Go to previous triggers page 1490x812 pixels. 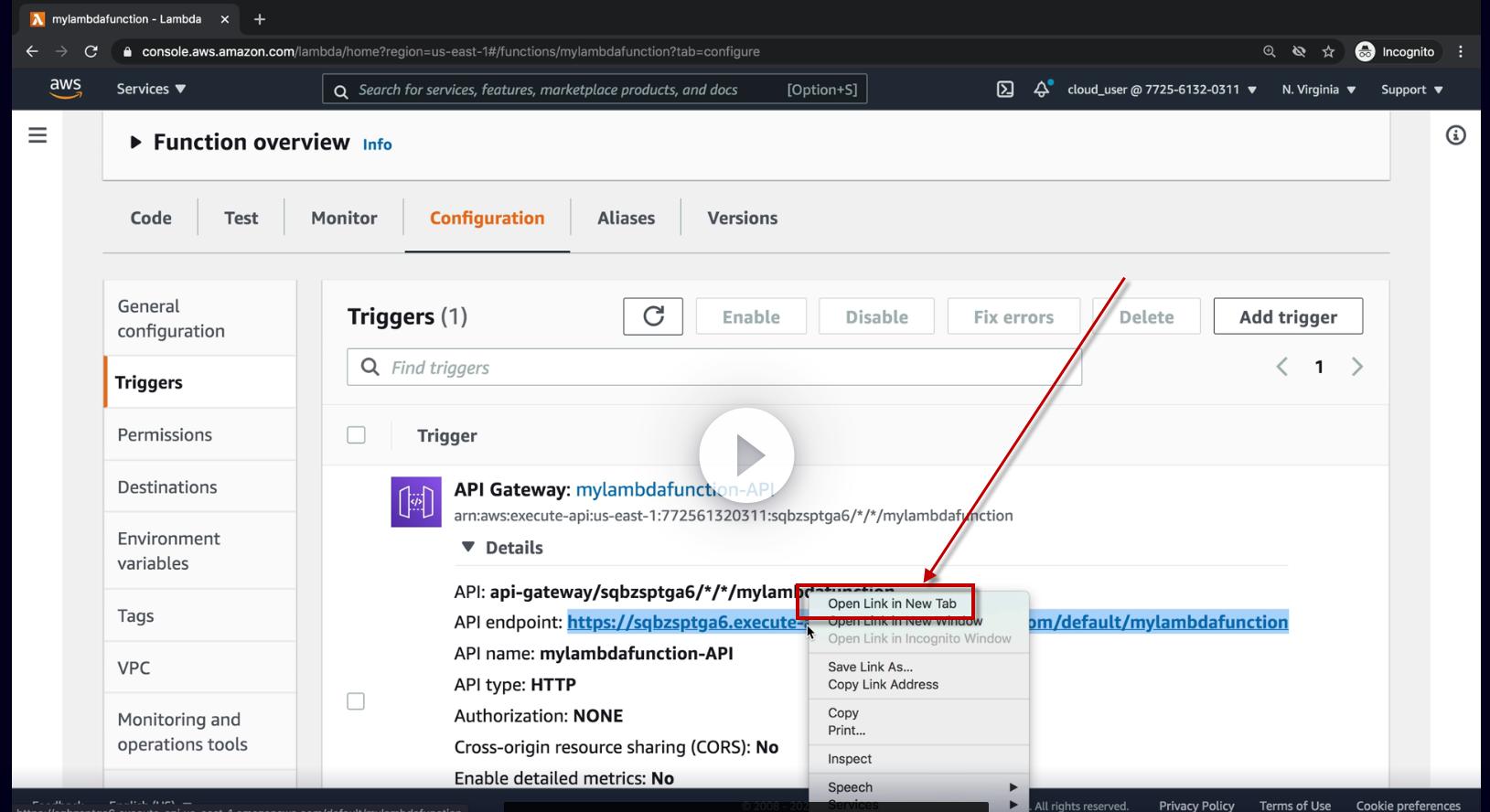[x=1281, y=367]
